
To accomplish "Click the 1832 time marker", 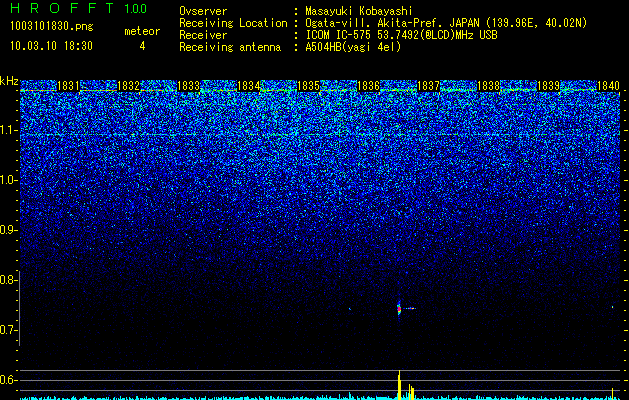I will click(128, 86).
